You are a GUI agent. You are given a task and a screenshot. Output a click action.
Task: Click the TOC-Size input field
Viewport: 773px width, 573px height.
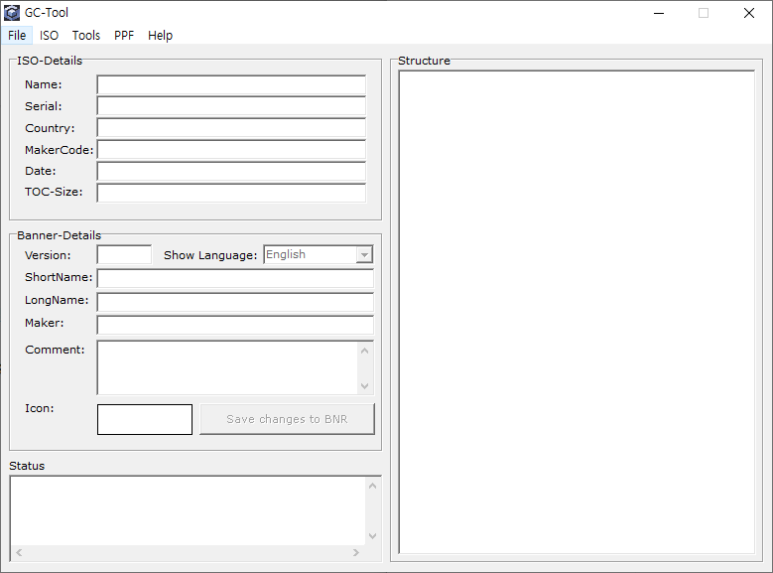[231, 193]
